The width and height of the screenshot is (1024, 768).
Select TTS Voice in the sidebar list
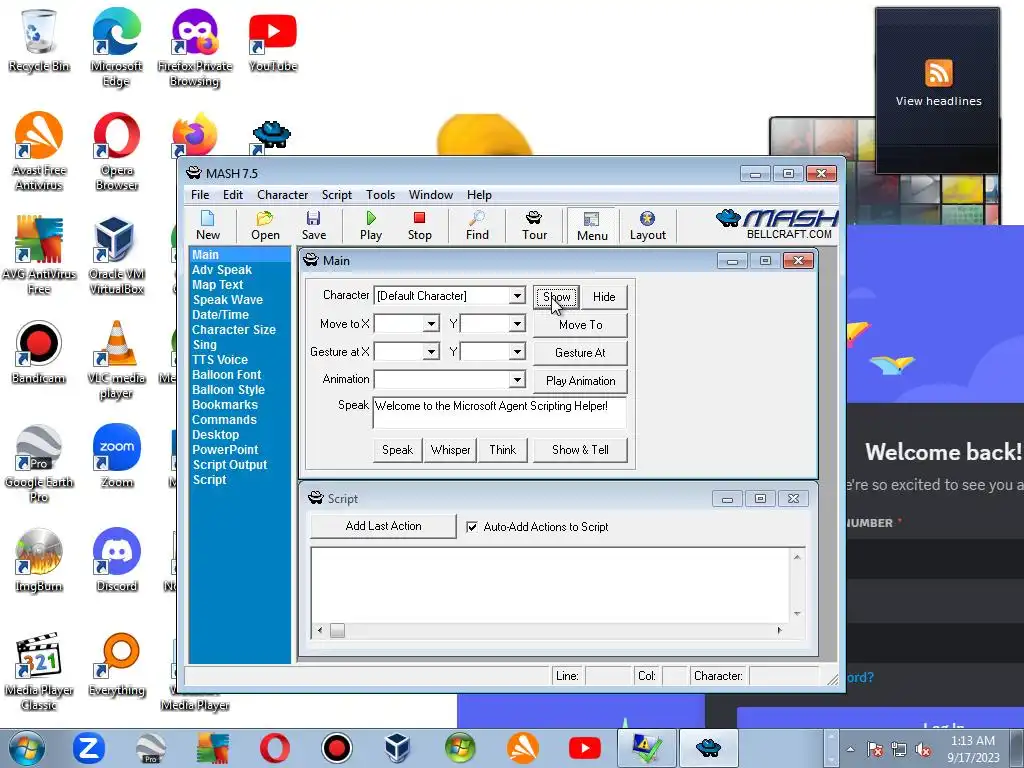point(219,360)
